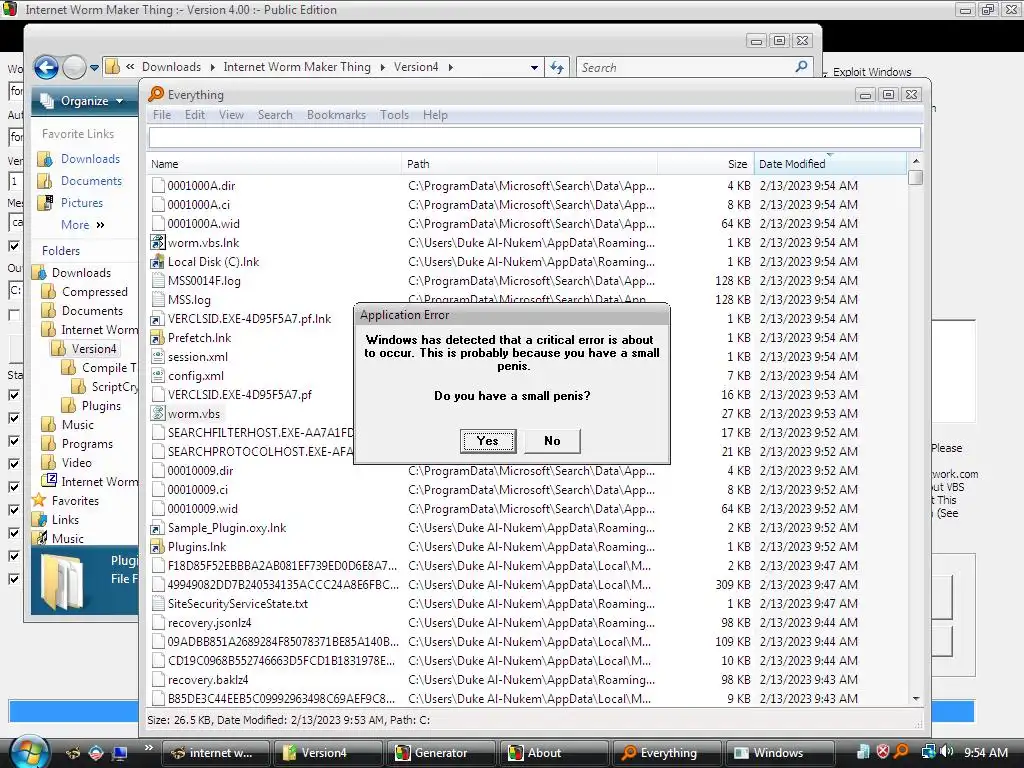
Task: Select the SiteSecurityServiceState.txt result row
Action: coord(528,603)
